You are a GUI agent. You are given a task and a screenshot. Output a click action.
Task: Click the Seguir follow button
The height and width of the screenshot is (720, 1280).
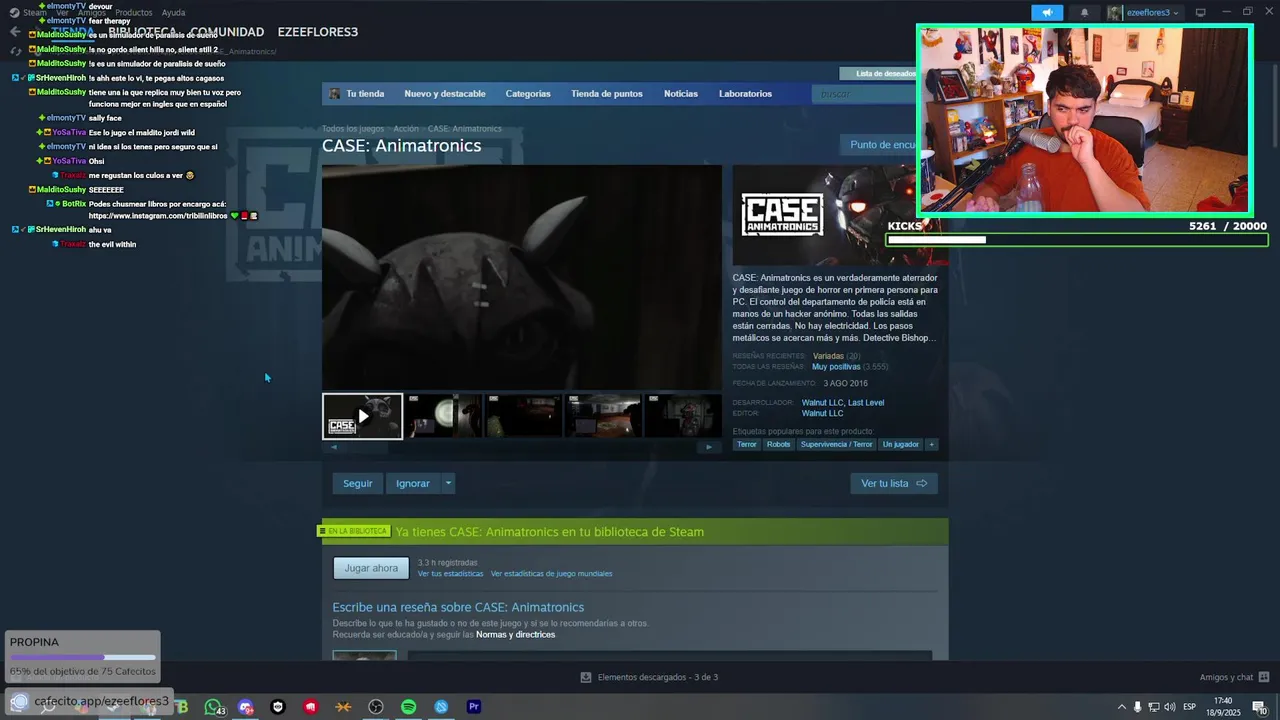(x=357, y=483)
